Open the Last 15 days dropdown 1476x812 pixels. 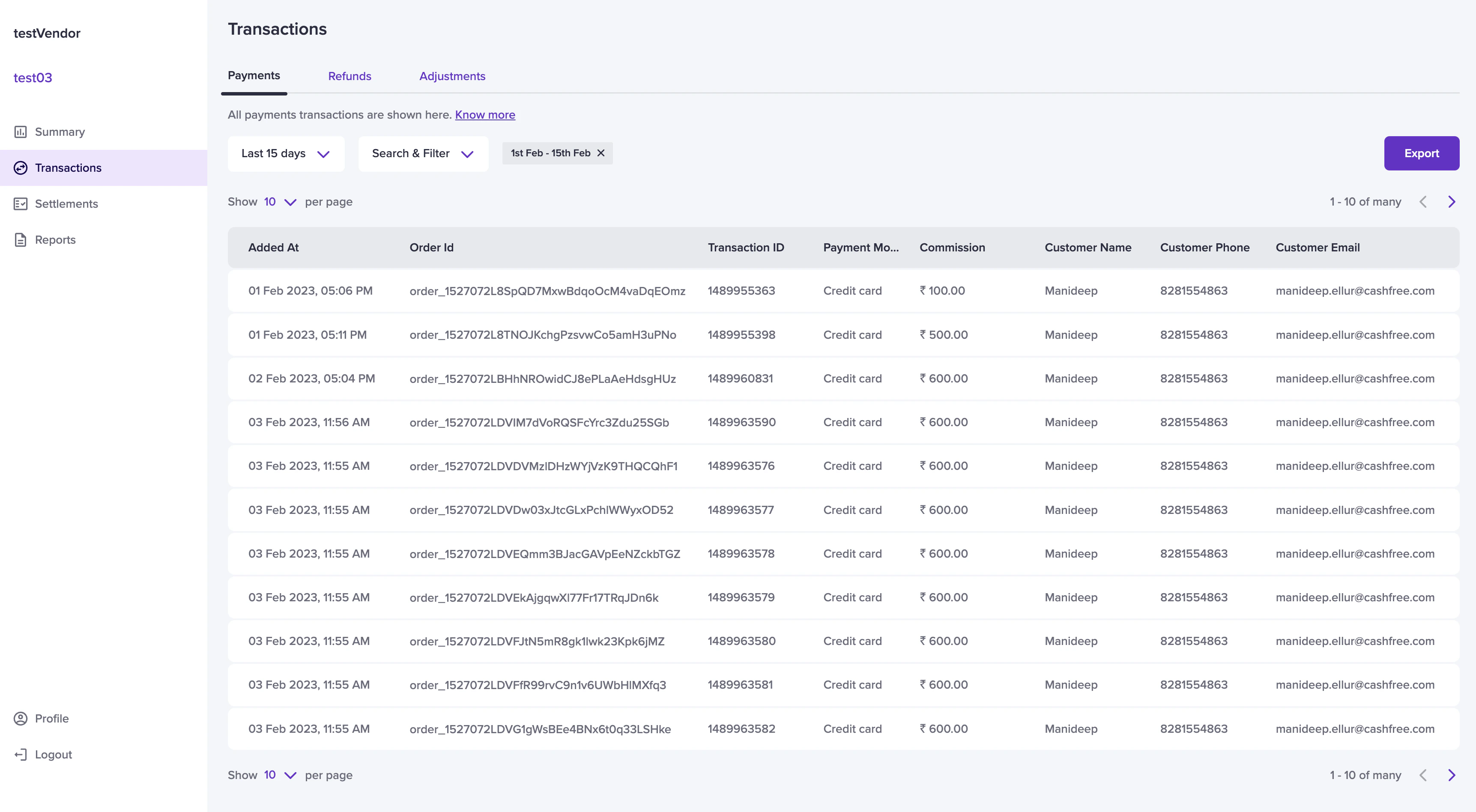point(286,154)
